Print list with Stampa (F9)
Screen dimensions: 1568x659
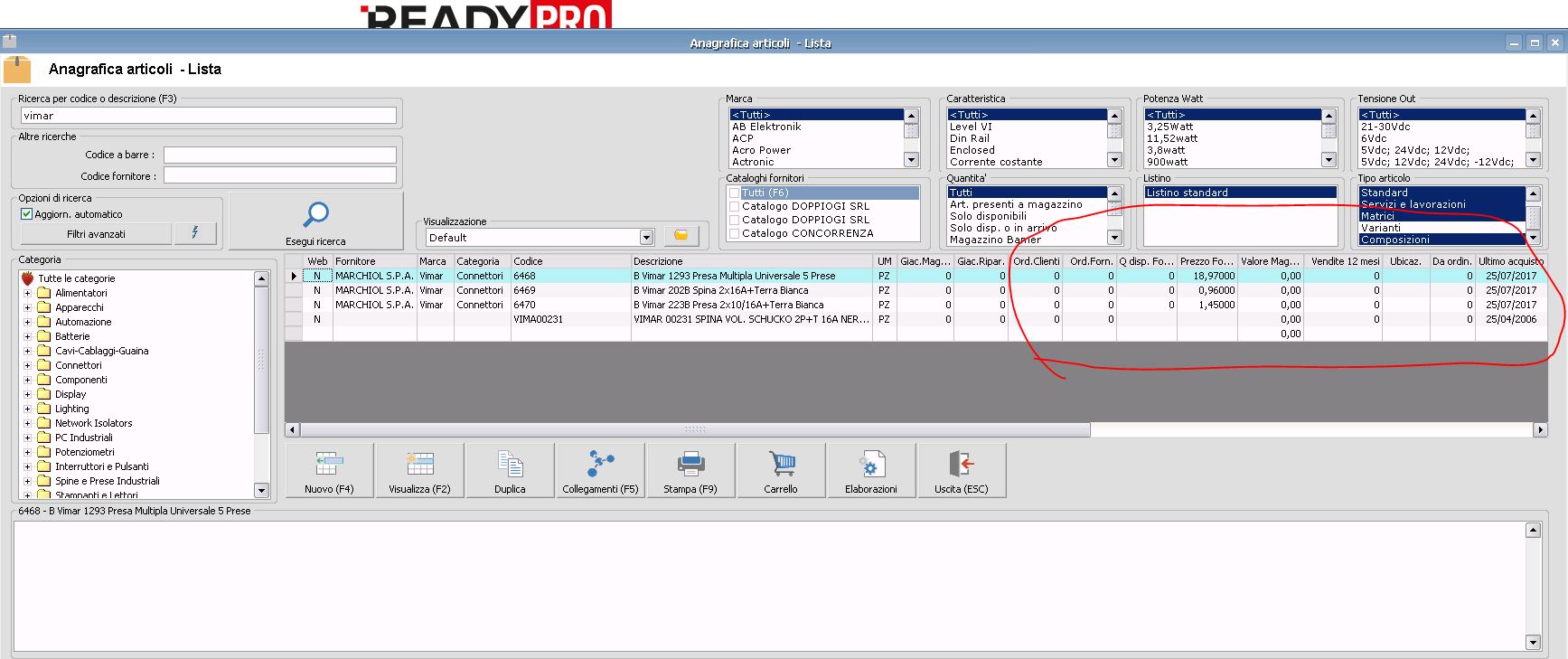pyautogui.click(x=690, y=470)
